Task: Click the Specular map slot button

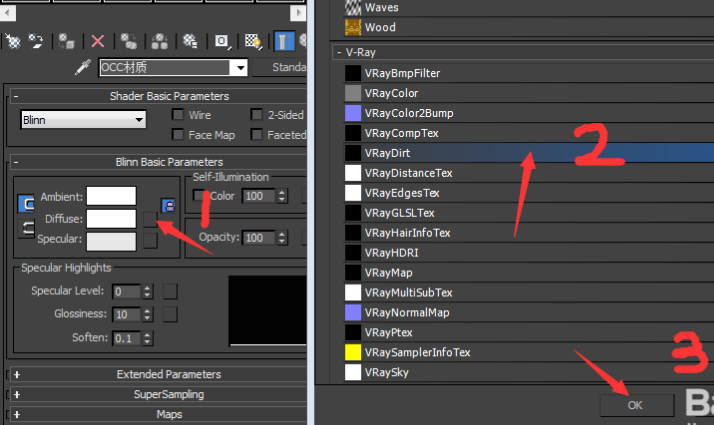Action: [x=150, y=241]
